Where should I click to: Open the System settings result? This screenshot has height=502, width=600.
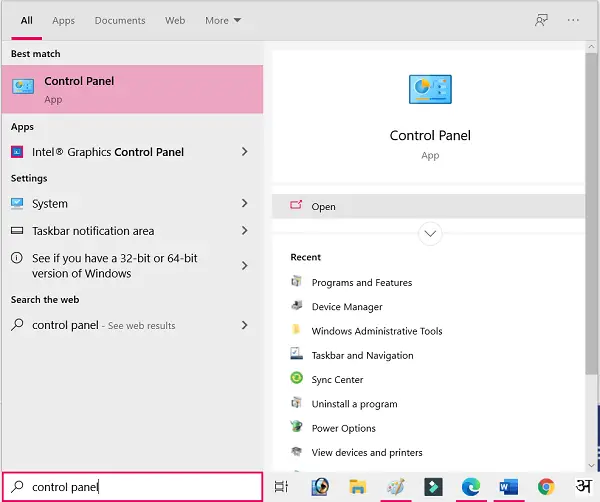132,204
